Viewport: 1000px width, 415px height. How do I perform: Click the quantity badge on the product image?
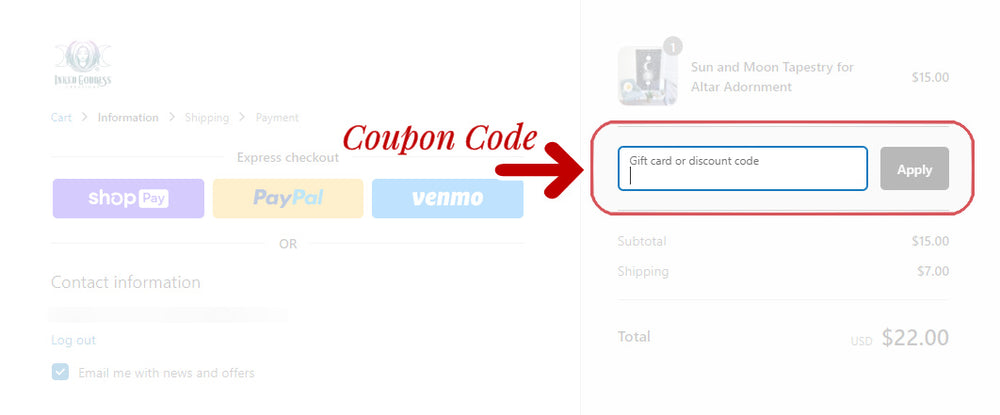click(x=673, y=47)
